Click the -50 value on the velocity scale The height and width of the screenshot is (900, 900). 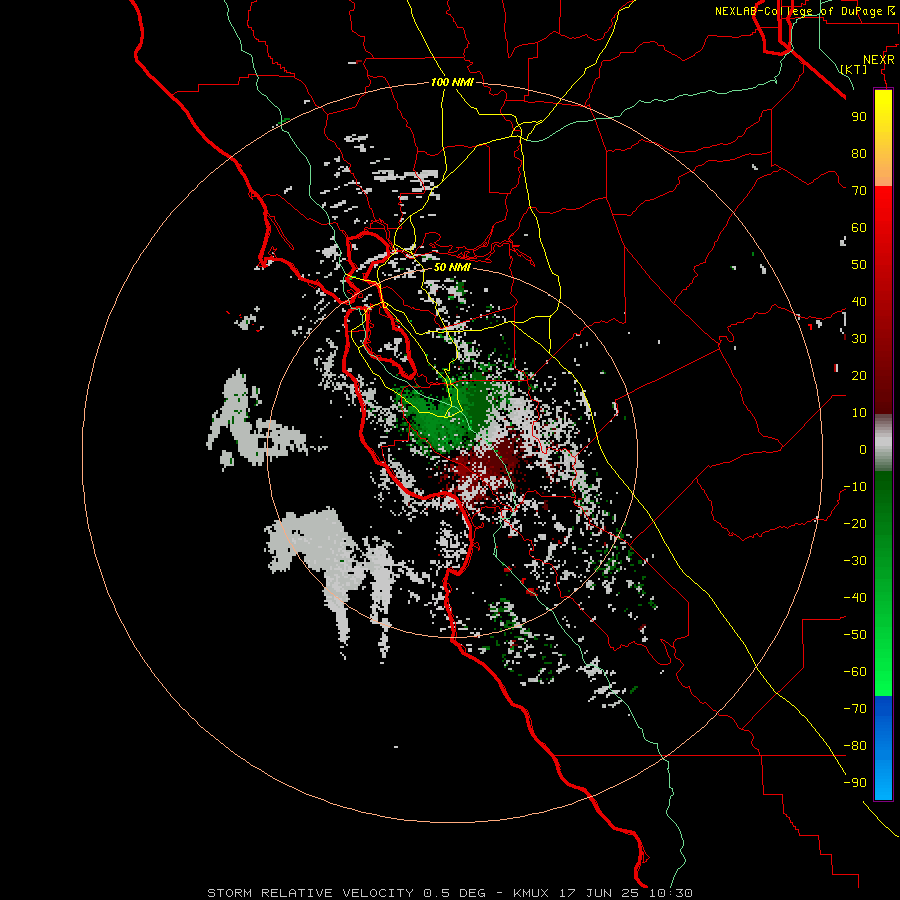855,635
